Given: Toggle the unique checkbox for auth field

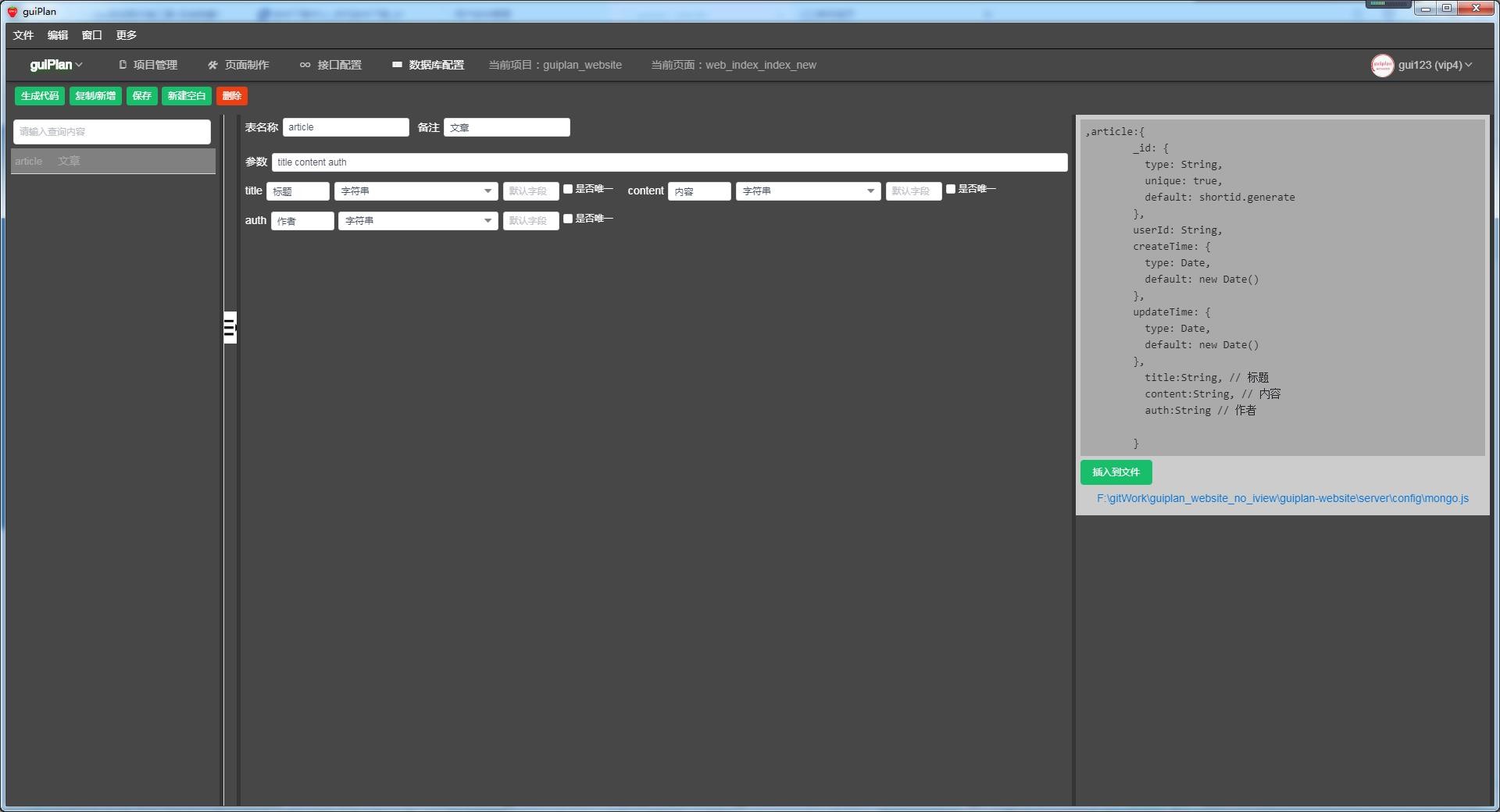Looking at the screenshot, I should point(568,219).
